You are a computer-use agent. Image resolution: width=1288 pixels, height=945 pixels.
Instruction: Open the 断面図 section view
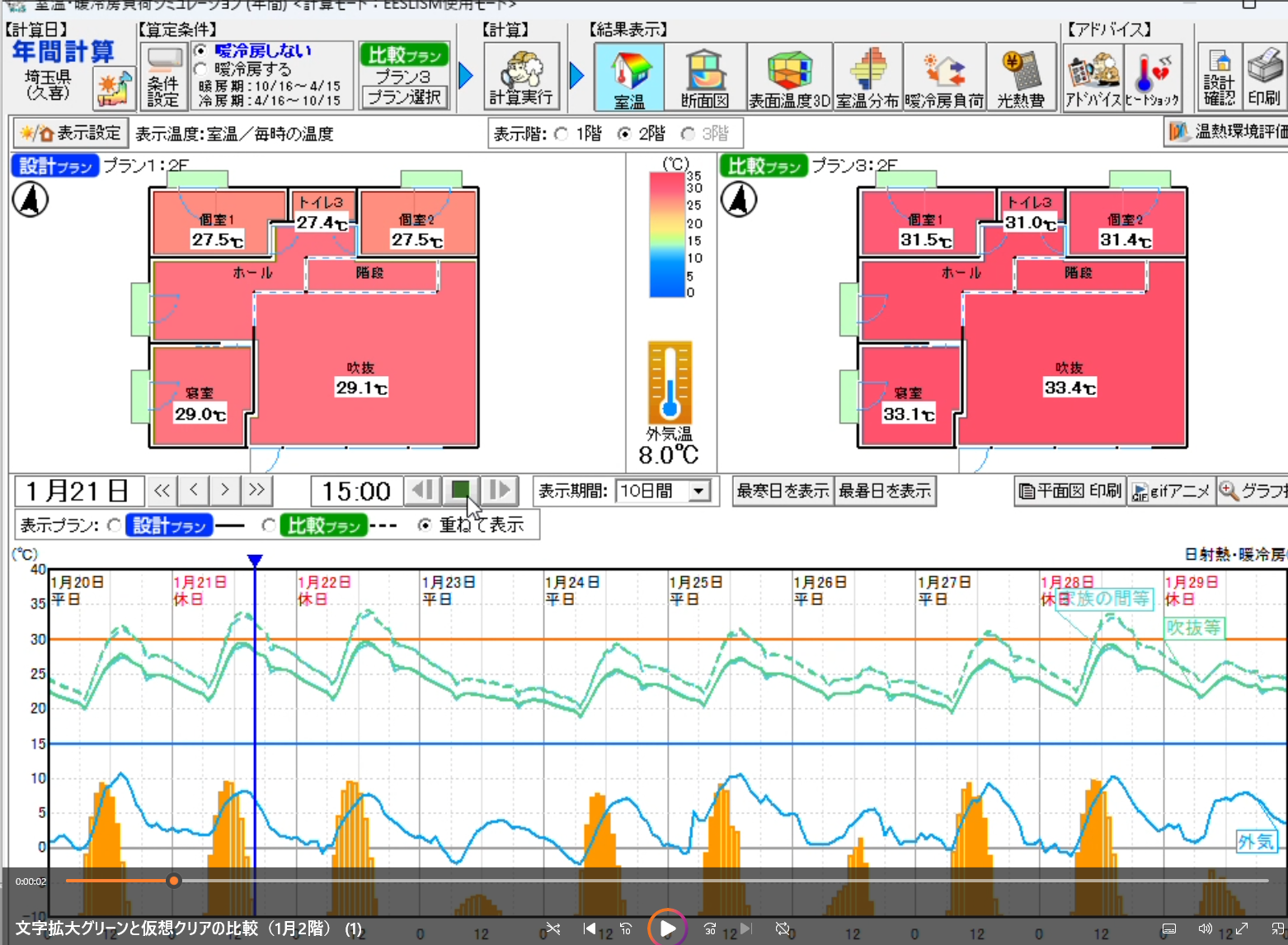[705, 78]
